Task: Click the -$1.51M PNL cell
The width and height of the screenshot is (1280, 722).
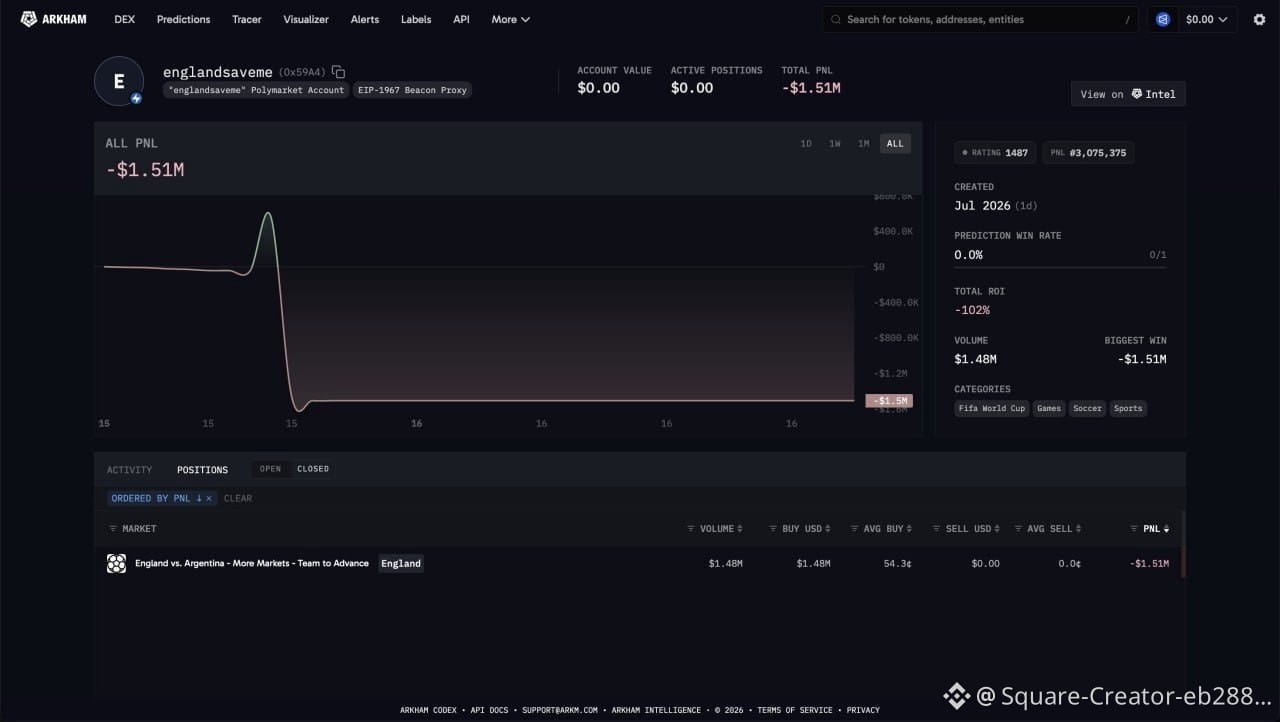Action: coord(1150,563)
